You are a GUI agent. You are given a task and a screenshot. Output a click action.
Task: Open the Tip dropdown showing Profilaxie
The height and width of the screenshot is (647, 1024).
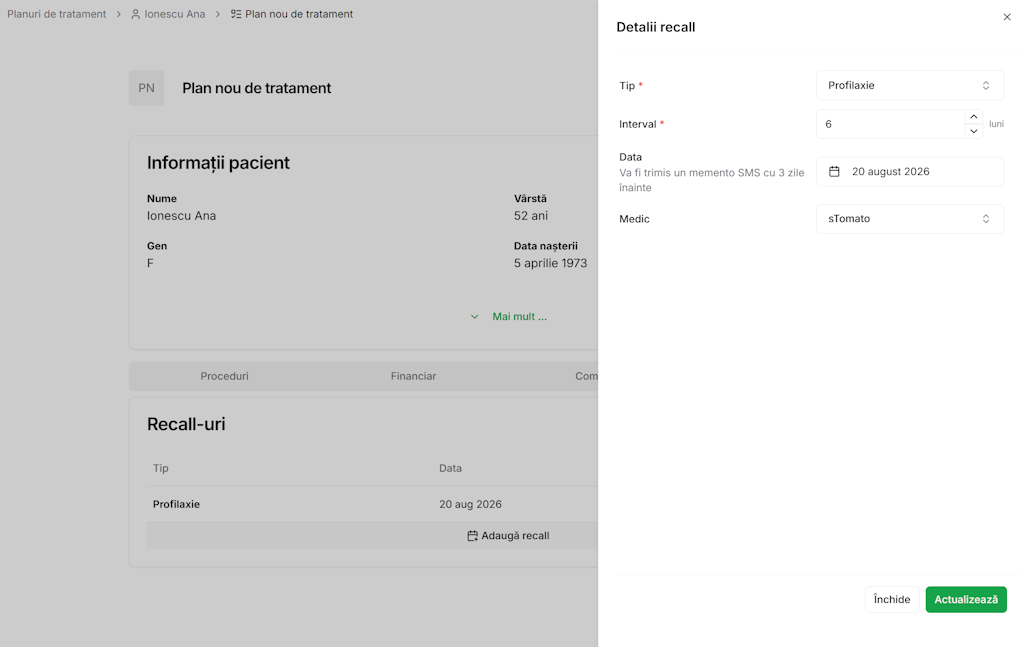coord(909,86)
